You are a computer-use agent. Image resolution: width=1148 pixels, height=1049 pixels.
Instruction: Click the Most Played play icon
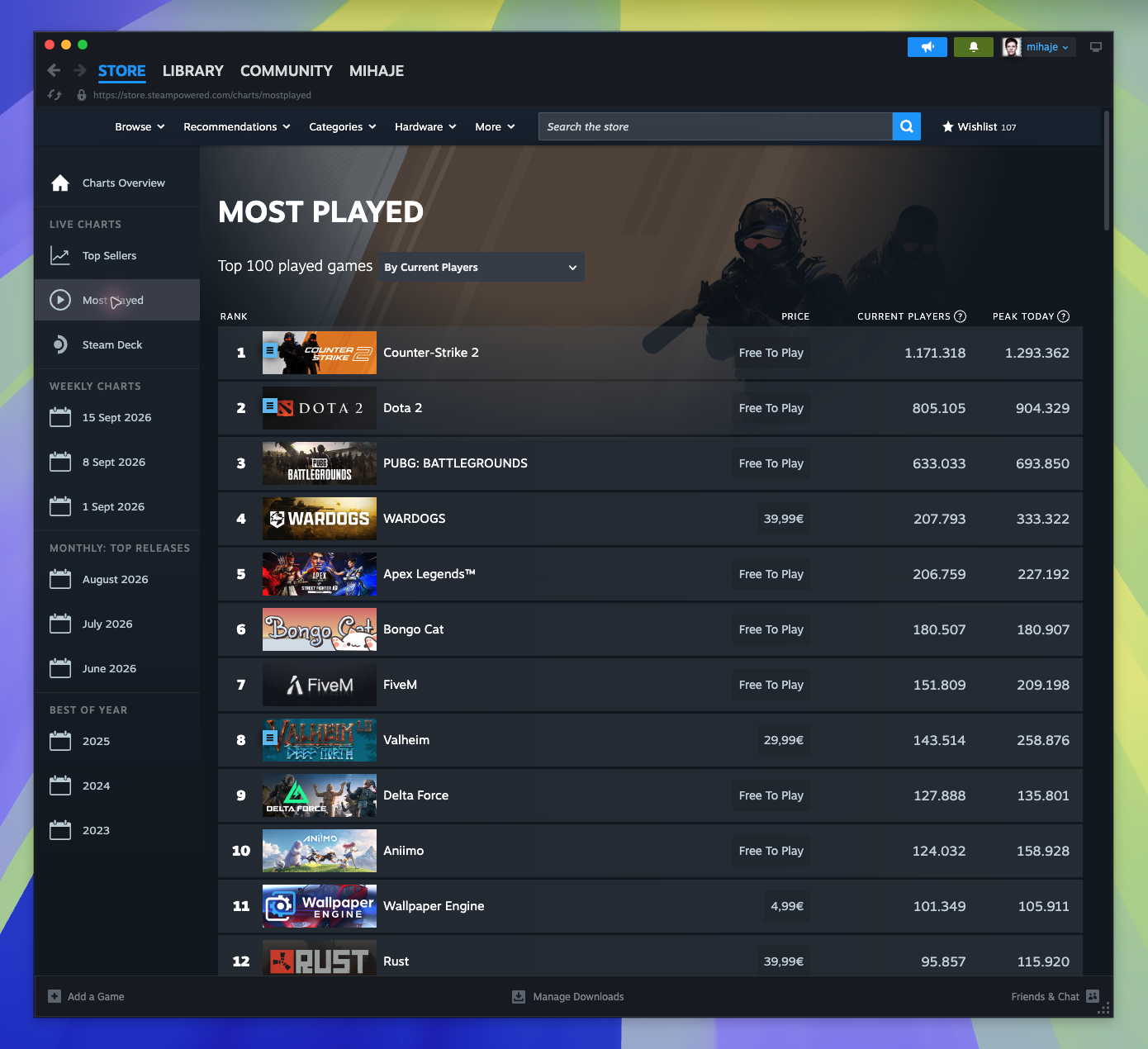[x=60, y=300]
